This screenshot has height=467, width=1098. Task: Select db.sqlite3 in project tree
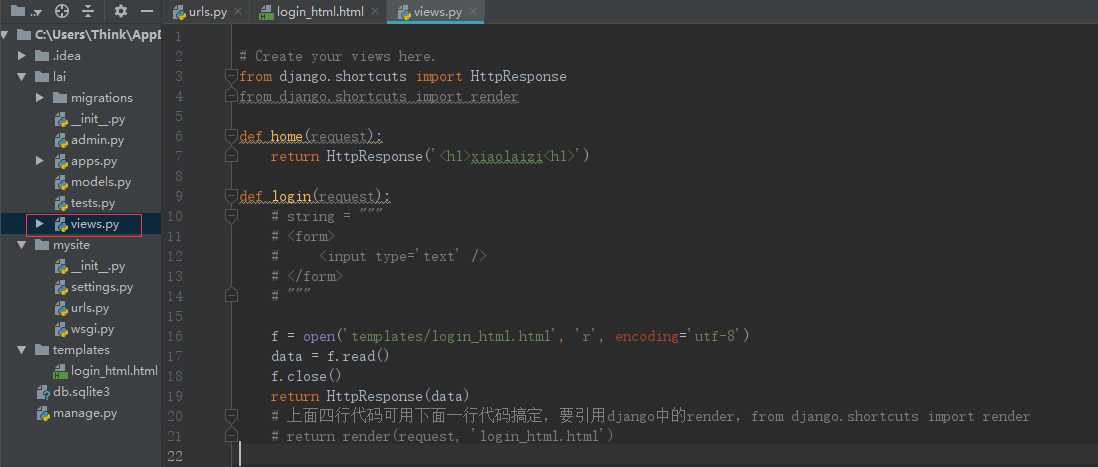click(81, 391)
